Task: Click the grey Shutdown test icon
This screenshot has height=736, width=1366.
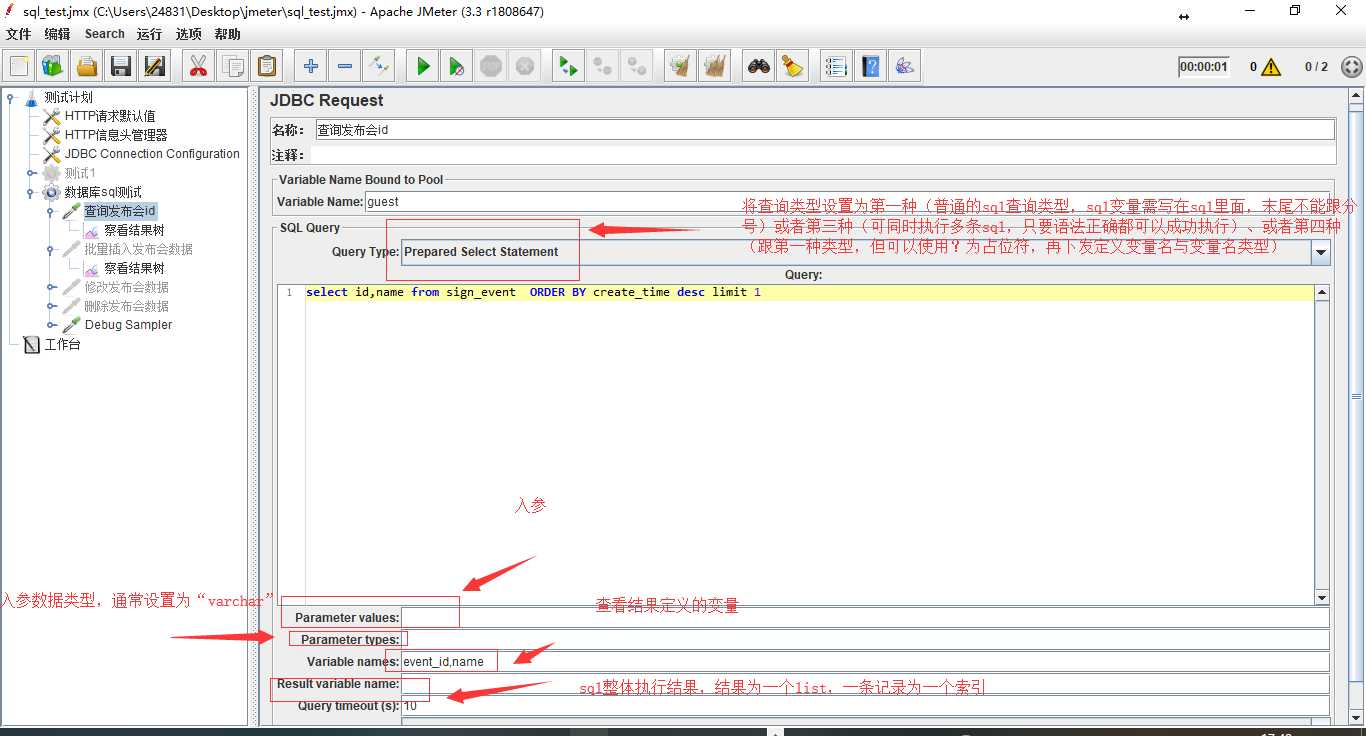Action: pos(525,67)
